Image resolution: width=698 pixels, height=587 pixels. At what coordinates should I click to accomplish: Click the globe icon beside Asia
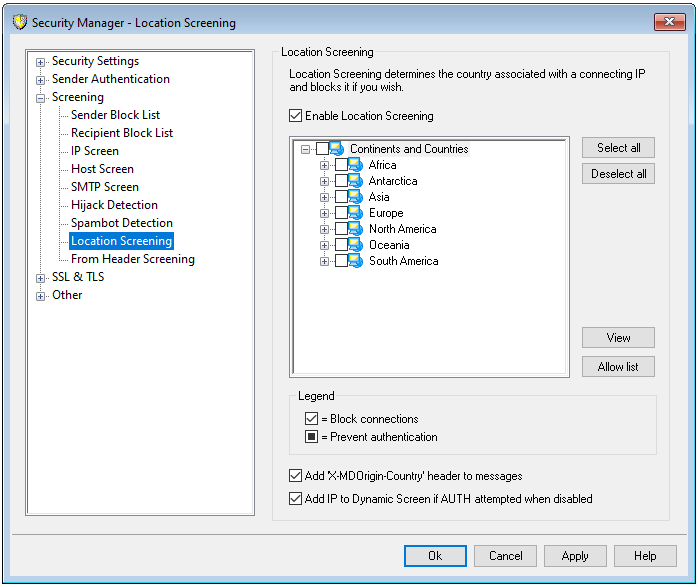pos(356,197)
